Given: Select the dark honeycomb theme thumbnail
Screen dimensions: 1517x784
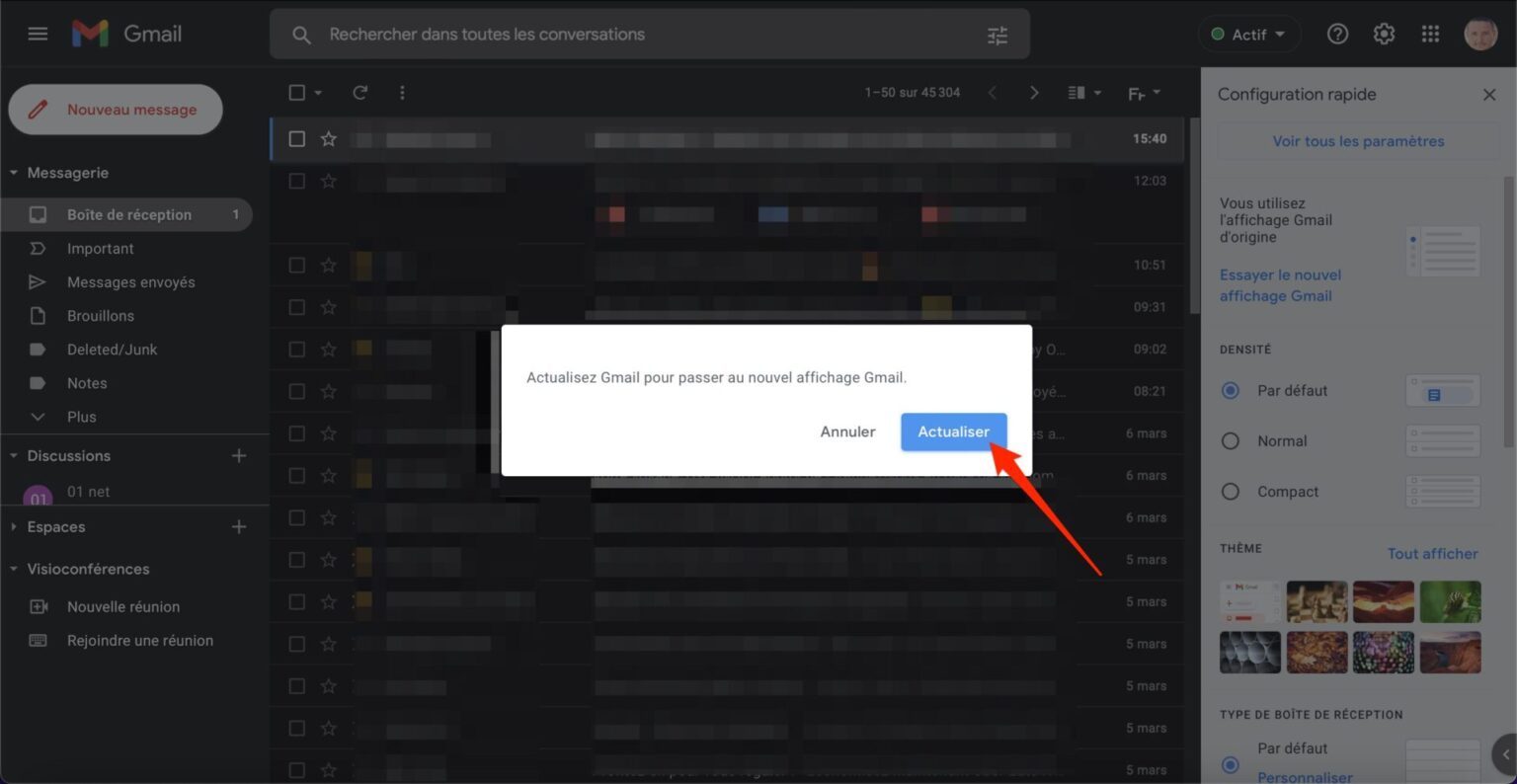Looking at the screenshot, I should click(1249, 652).
